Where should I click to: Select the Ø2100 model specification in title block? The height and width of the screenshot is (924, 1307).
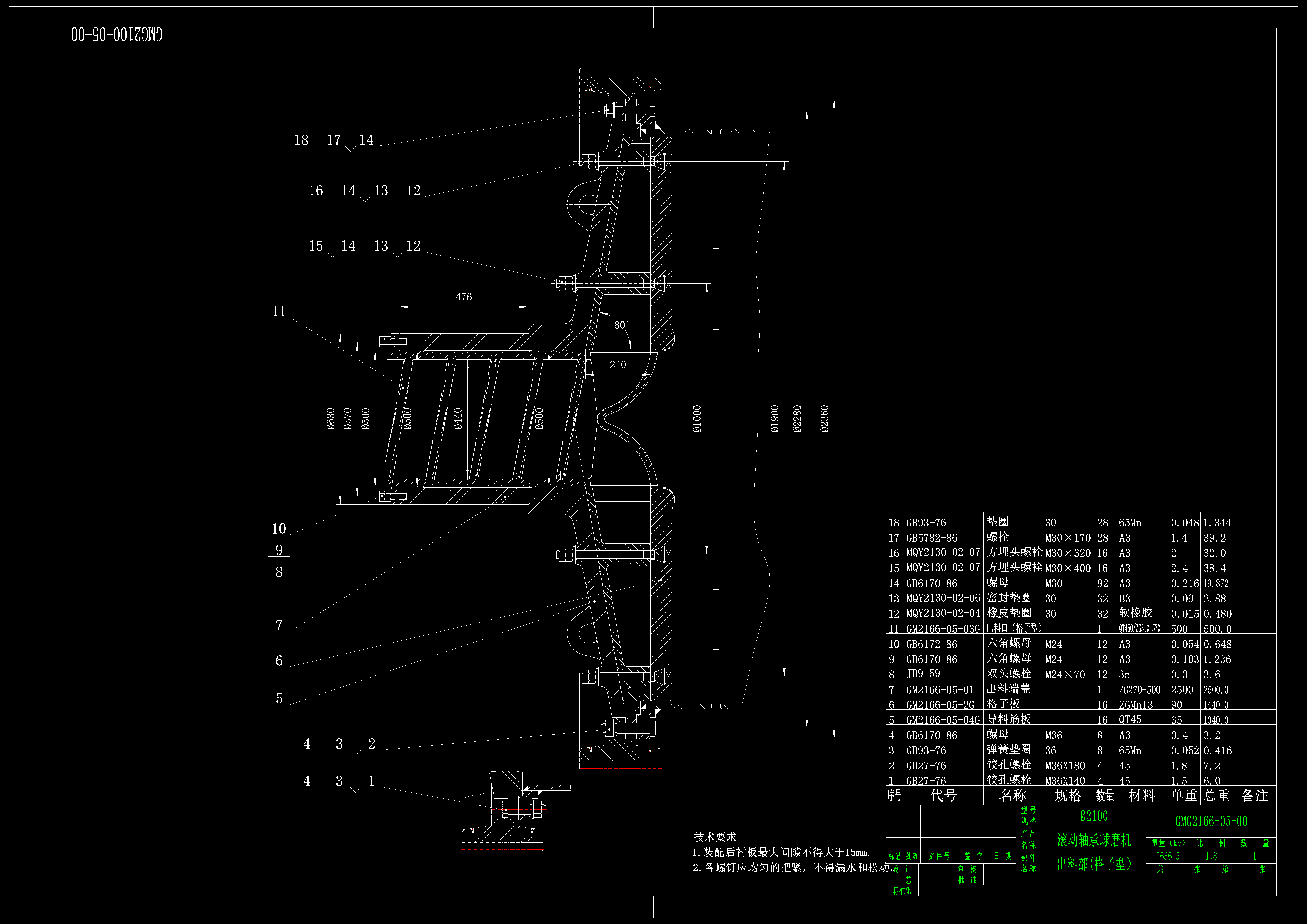[x=1094, y=816]
